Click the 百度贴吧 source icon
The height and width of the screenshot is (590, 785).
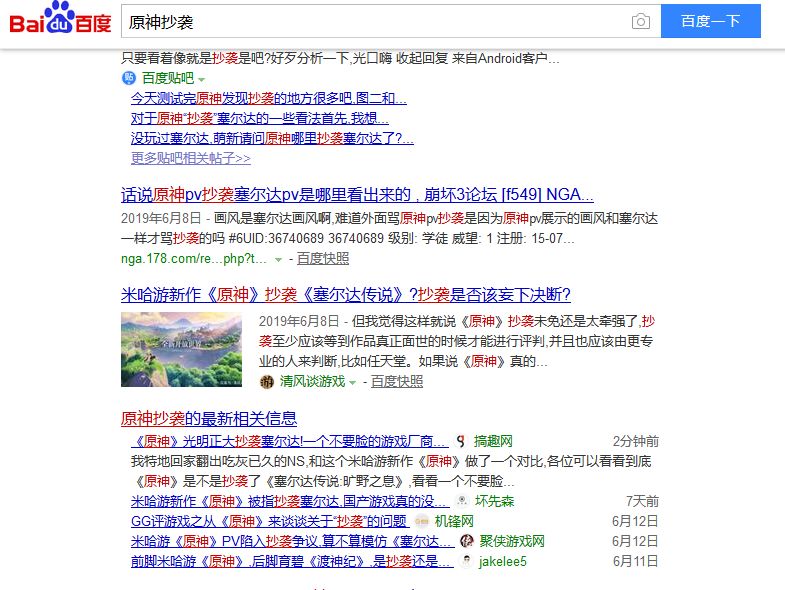point(129,78)
